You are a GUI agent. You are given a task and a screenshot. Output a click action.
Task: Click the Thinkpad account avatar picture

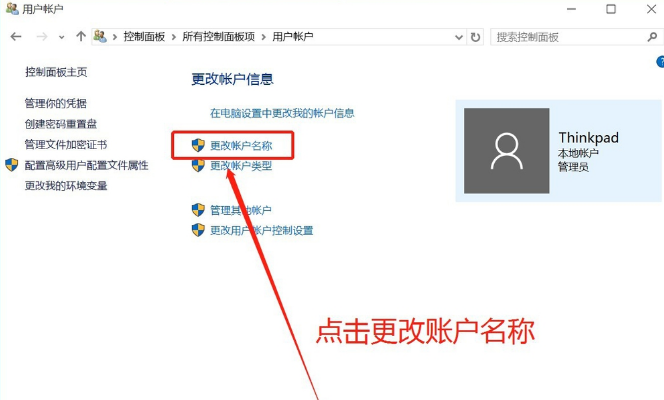tap(507, 151)
